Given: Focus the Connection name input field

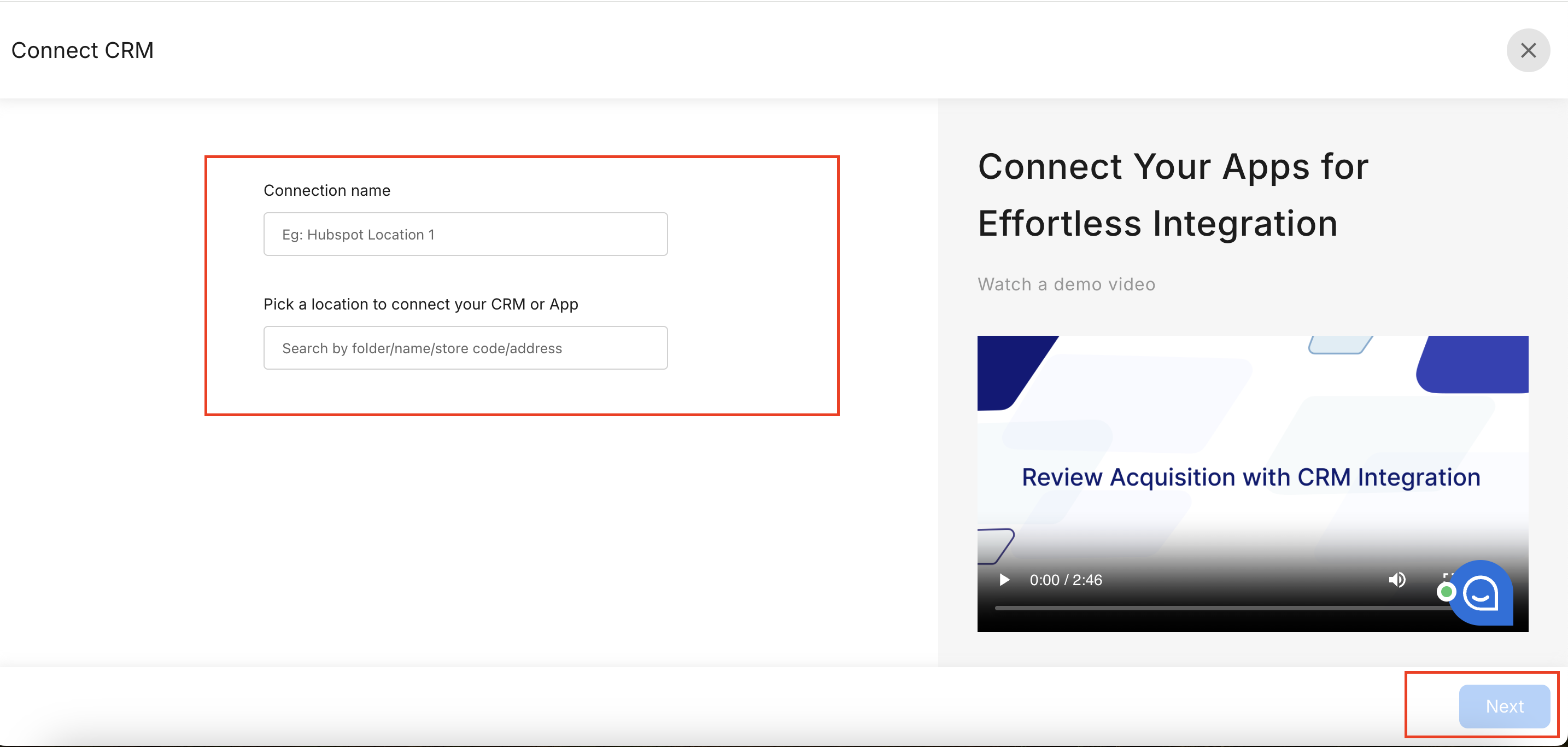Looking at the screenshot, I should tap(465, 235).
